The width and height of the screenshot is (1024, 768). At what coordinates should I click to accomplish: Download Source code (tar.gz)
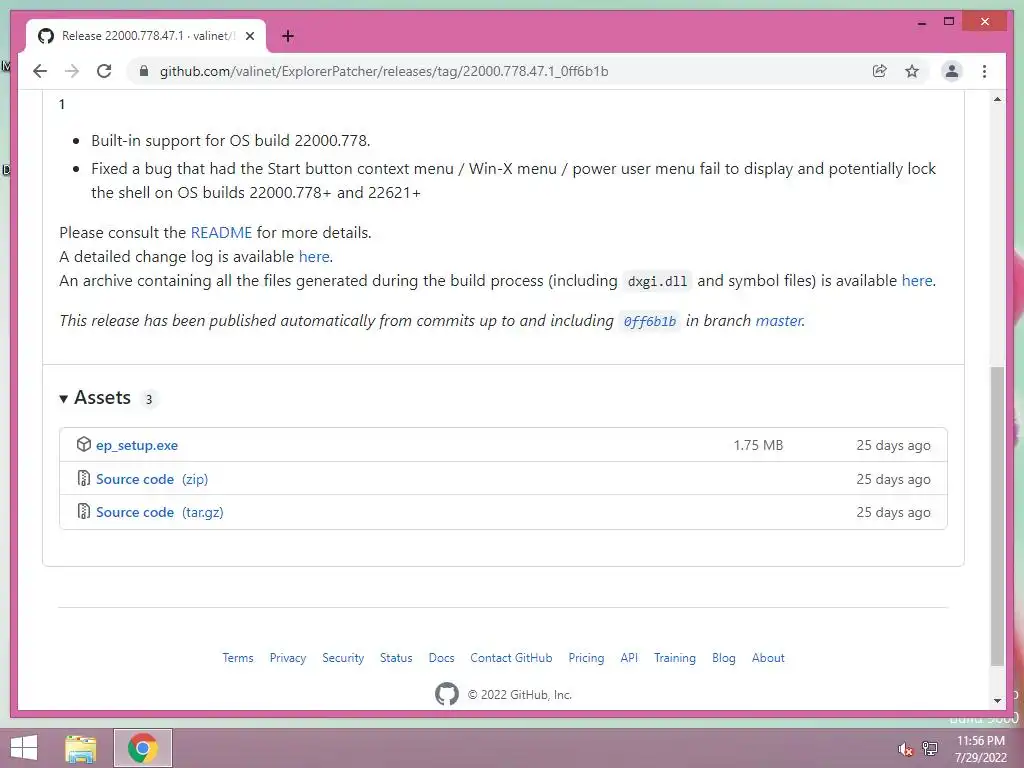pyautogui.click(x=160, y=512)
